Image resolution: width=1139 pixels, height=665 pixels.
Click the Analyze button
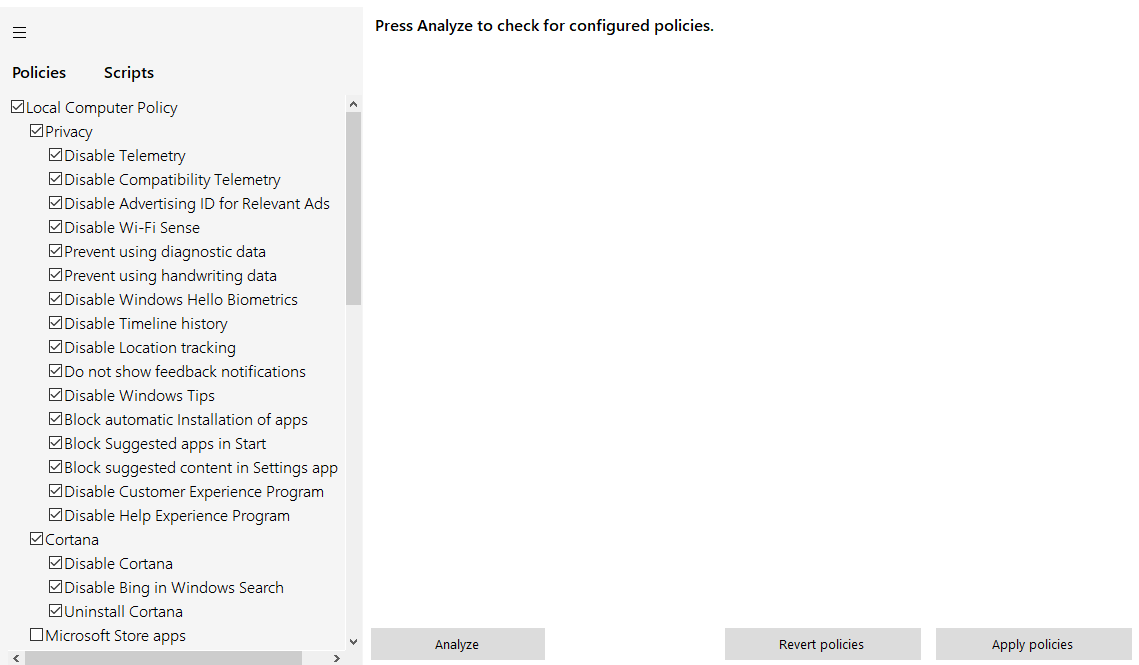tap(458, 644)
